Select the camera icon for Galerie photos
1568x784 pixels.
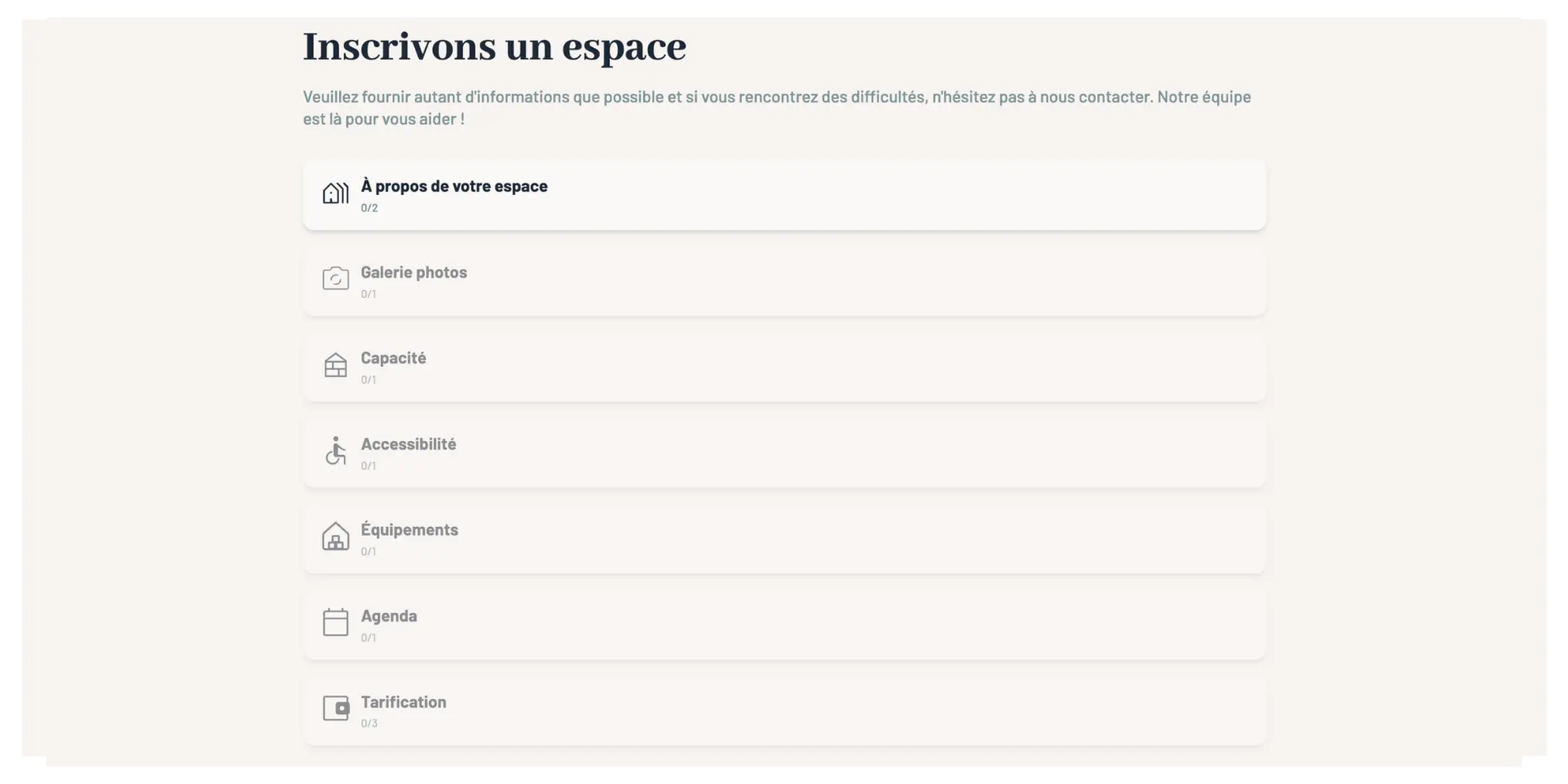[335, 279]
